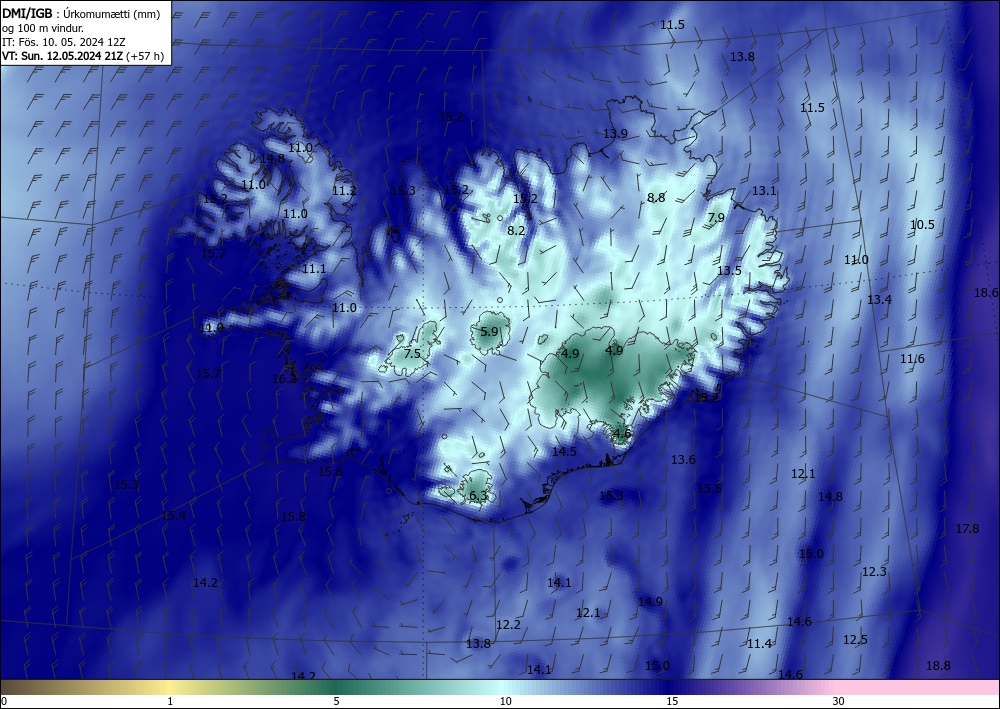Viewport: 1000px width, 709px height.
Task: Select the 16.3 value near Faxaflói
Action: [x=284, y=379]
